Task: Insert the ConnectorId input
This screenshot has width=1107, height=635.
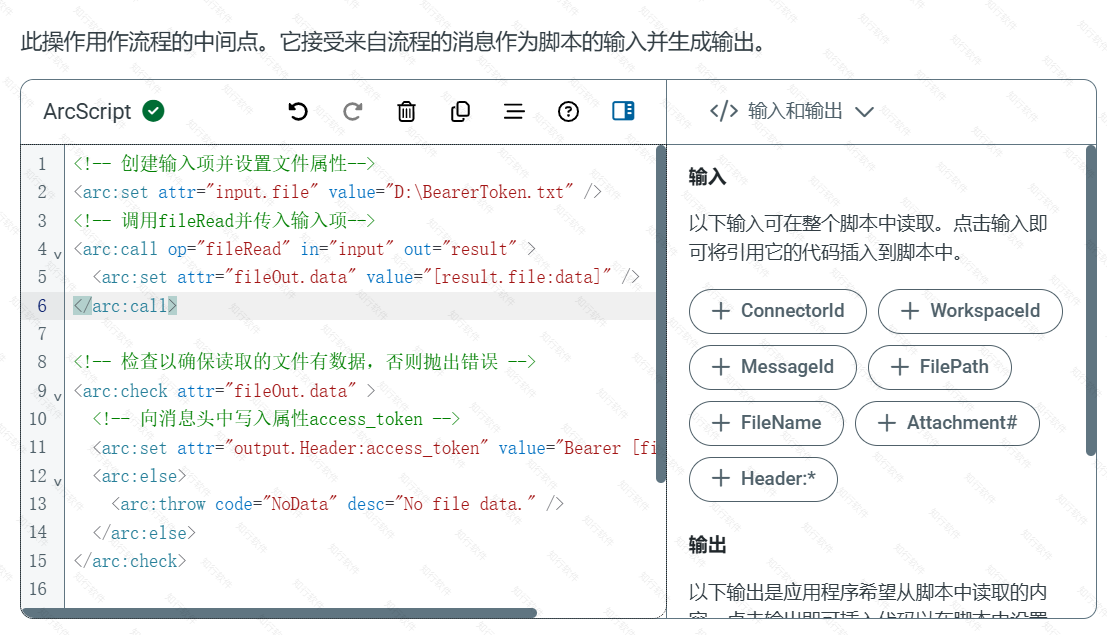Action: (x=777, y=311)
